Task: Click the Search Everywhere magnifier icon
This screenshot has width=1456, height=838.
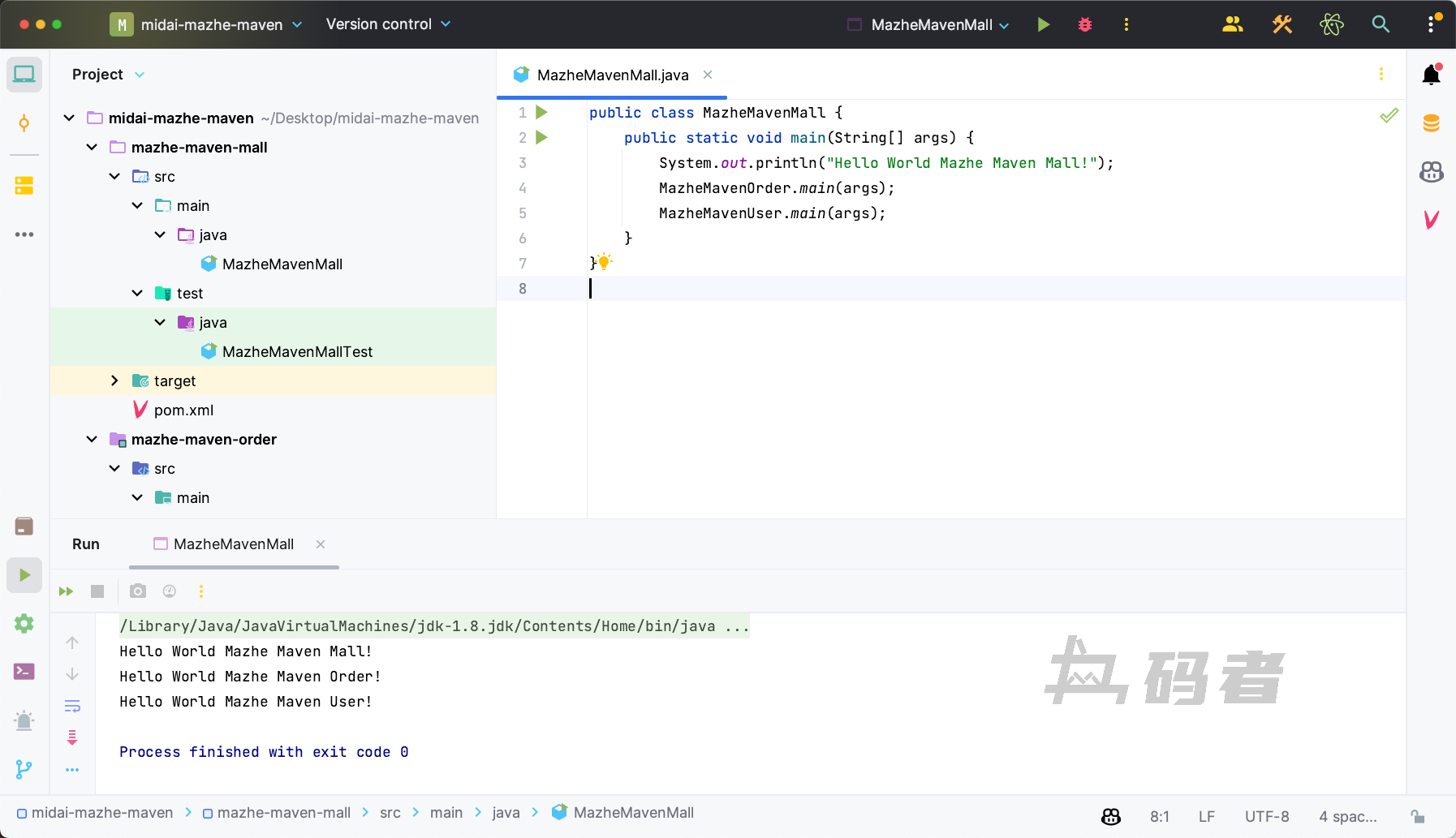Action: tap(1380, 24)
